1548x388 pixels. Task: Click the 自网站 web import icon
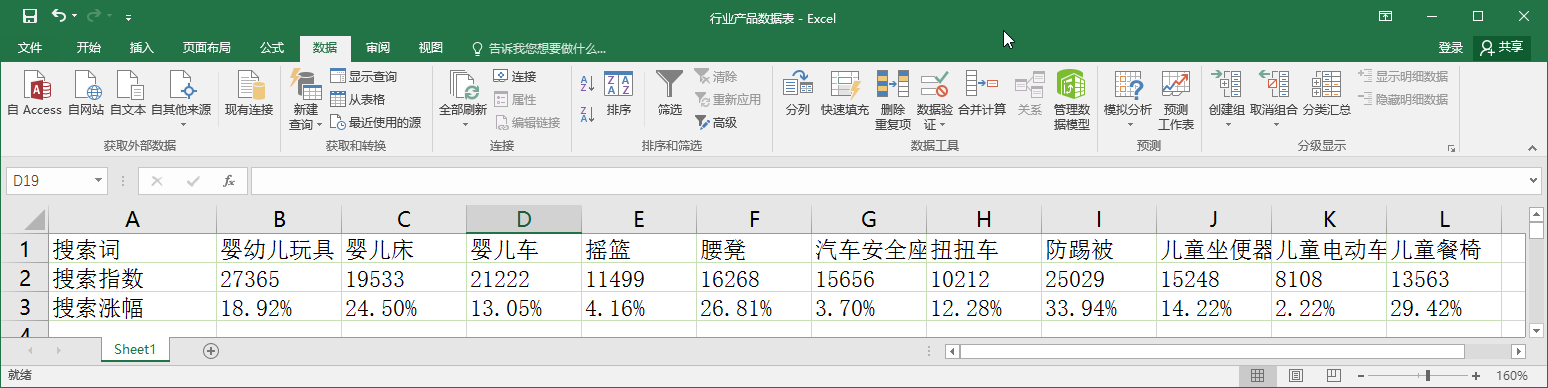coord(86,93)
